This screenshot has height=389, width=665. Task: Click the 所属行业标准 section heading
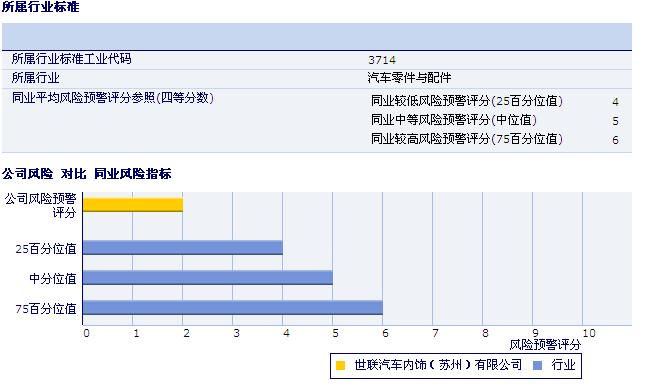[x=41, y=7]
